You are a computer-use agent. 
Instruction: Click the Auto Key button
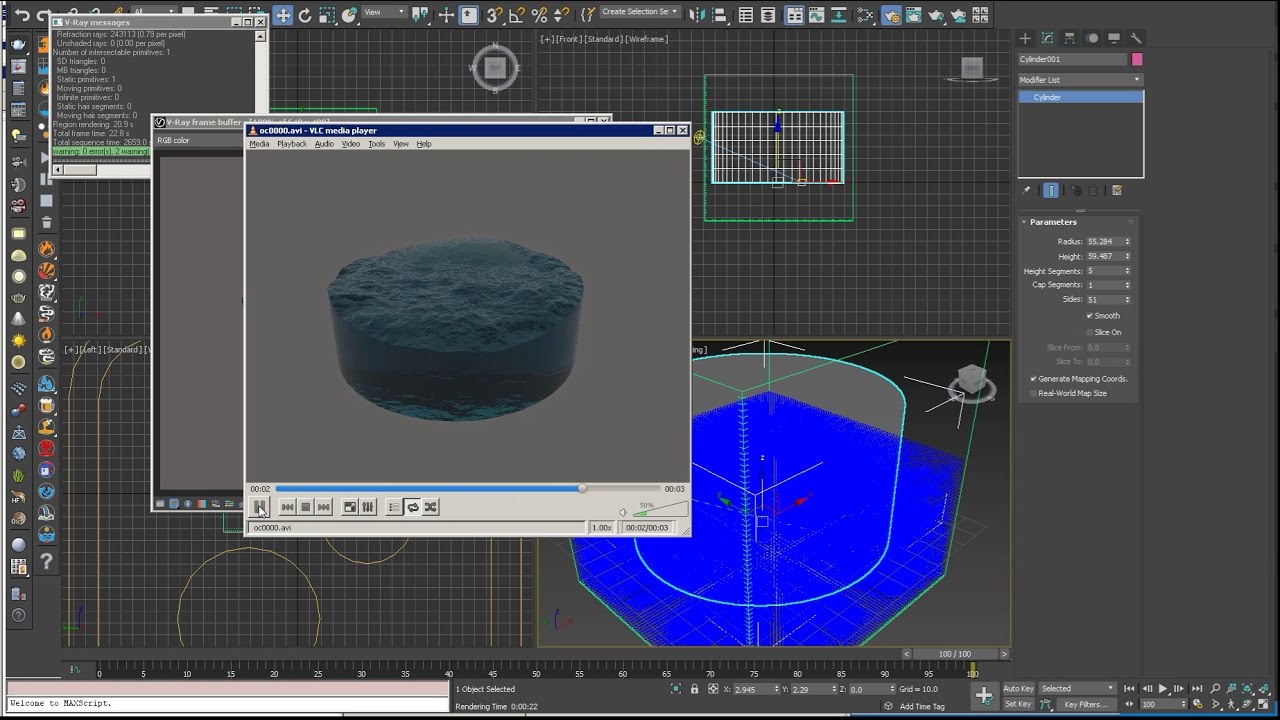tap(1018, 688)
